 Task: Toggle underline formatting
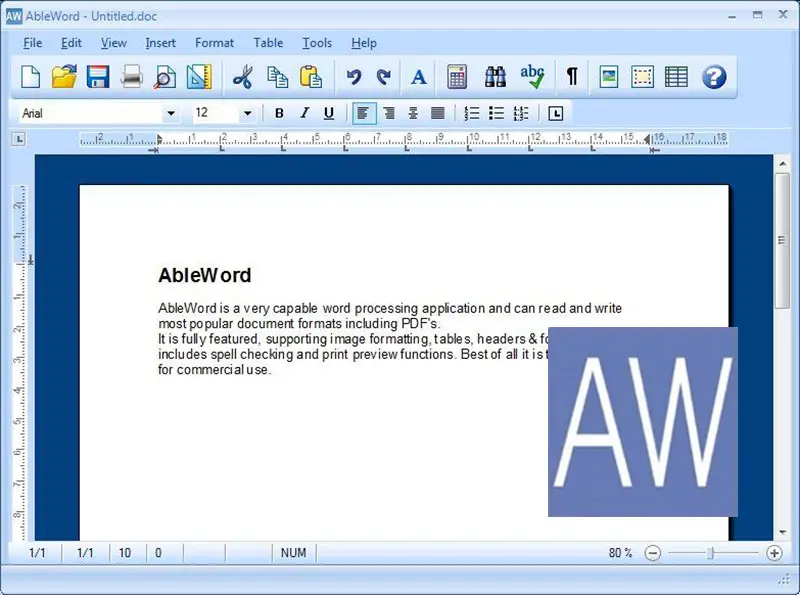(x=329, y=113)
